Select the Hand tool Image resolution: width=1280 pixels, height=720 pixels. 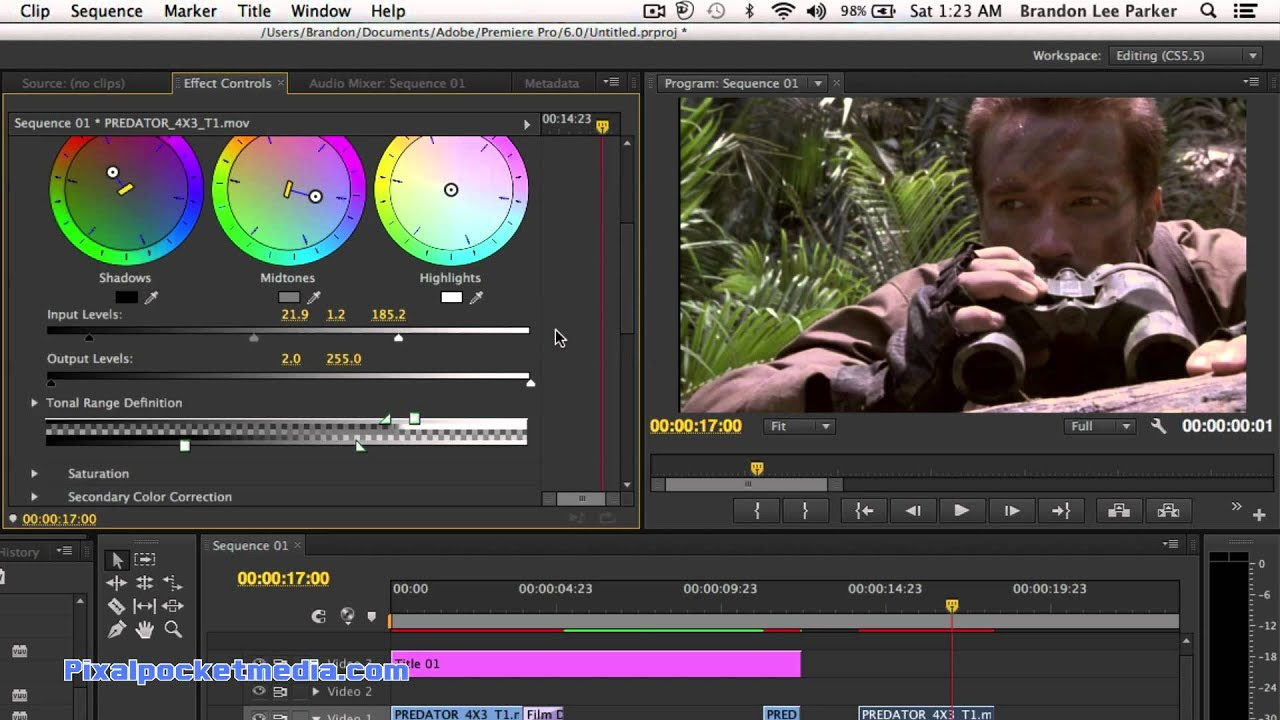146,630
